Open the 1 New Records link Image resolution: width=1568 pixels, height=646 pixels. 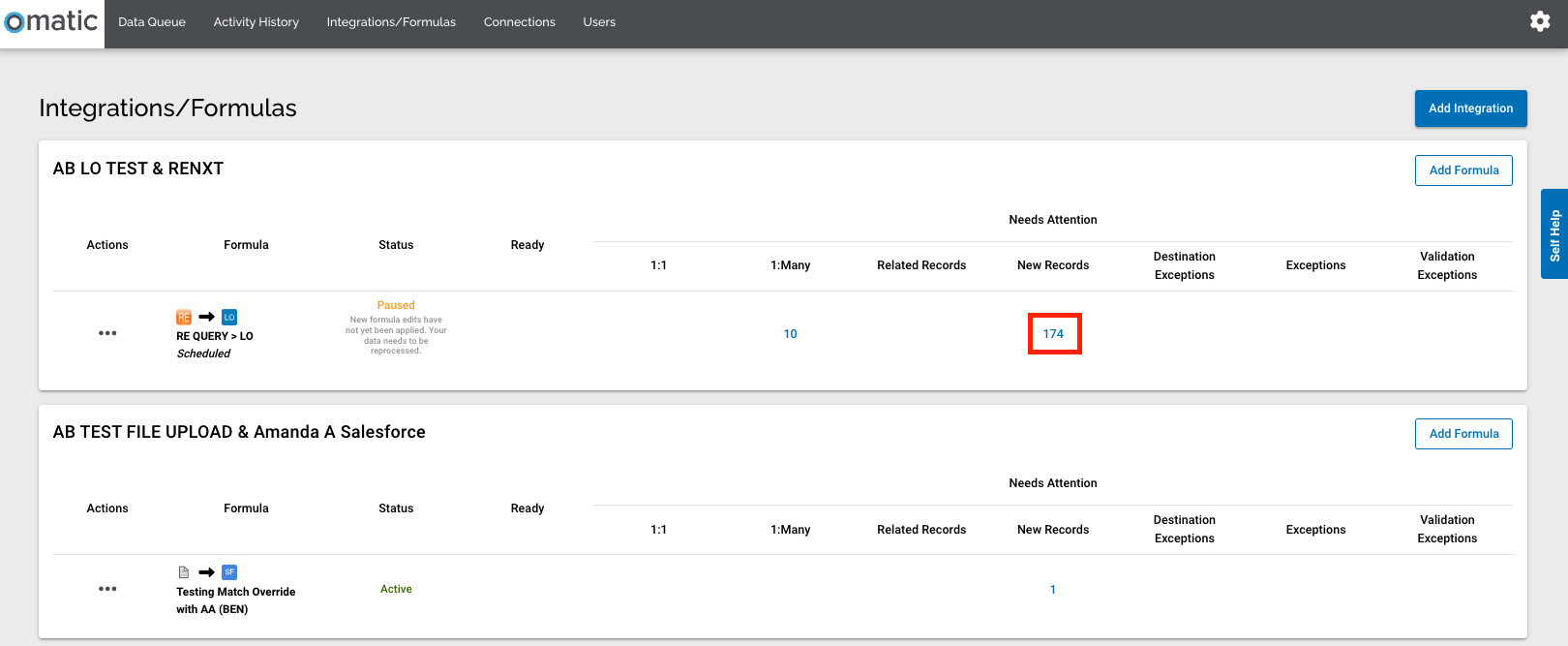(1053, 590)
